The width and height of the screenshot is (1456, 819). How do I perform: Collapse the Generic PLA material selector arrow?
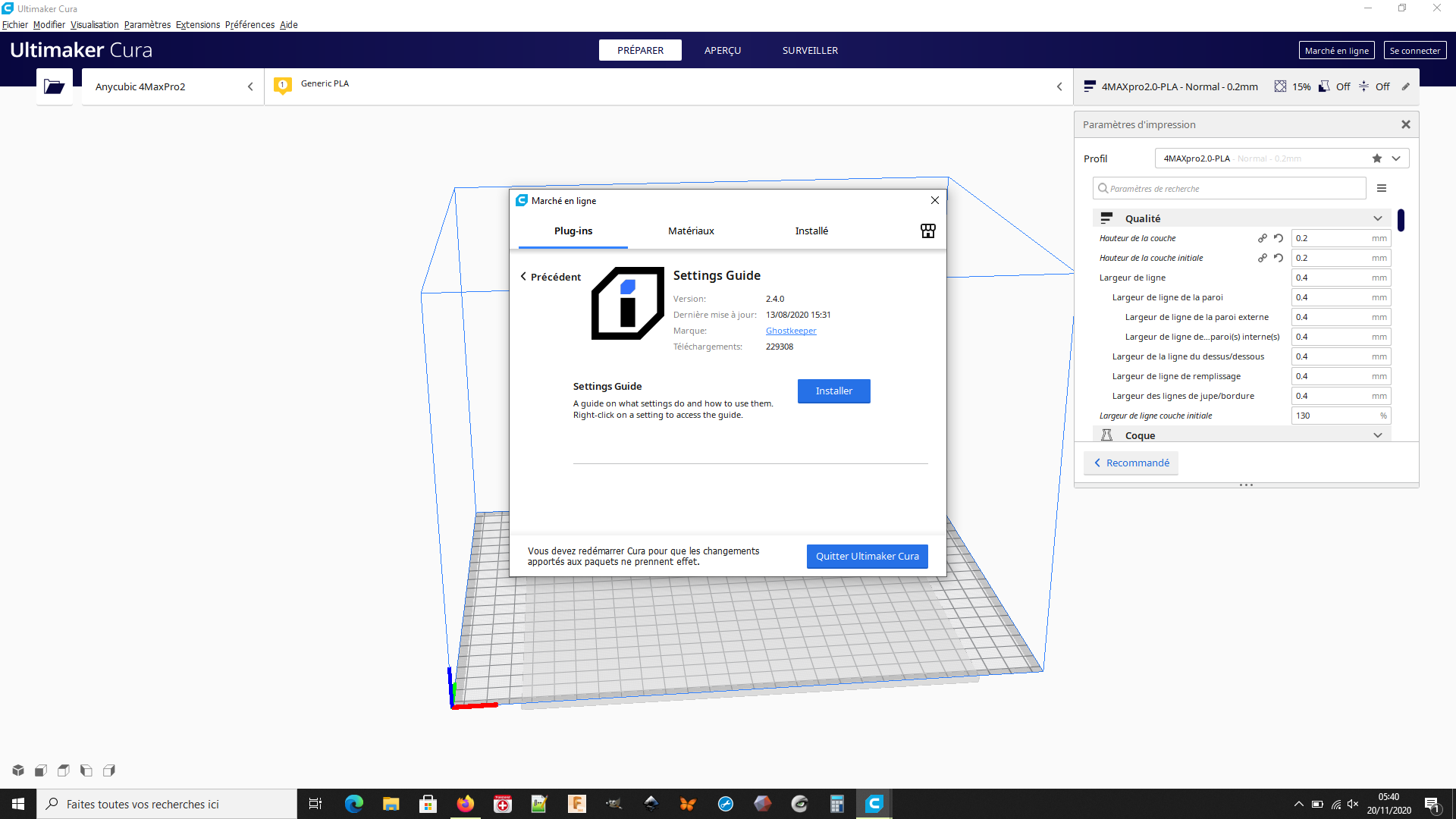click(1059, 86)
